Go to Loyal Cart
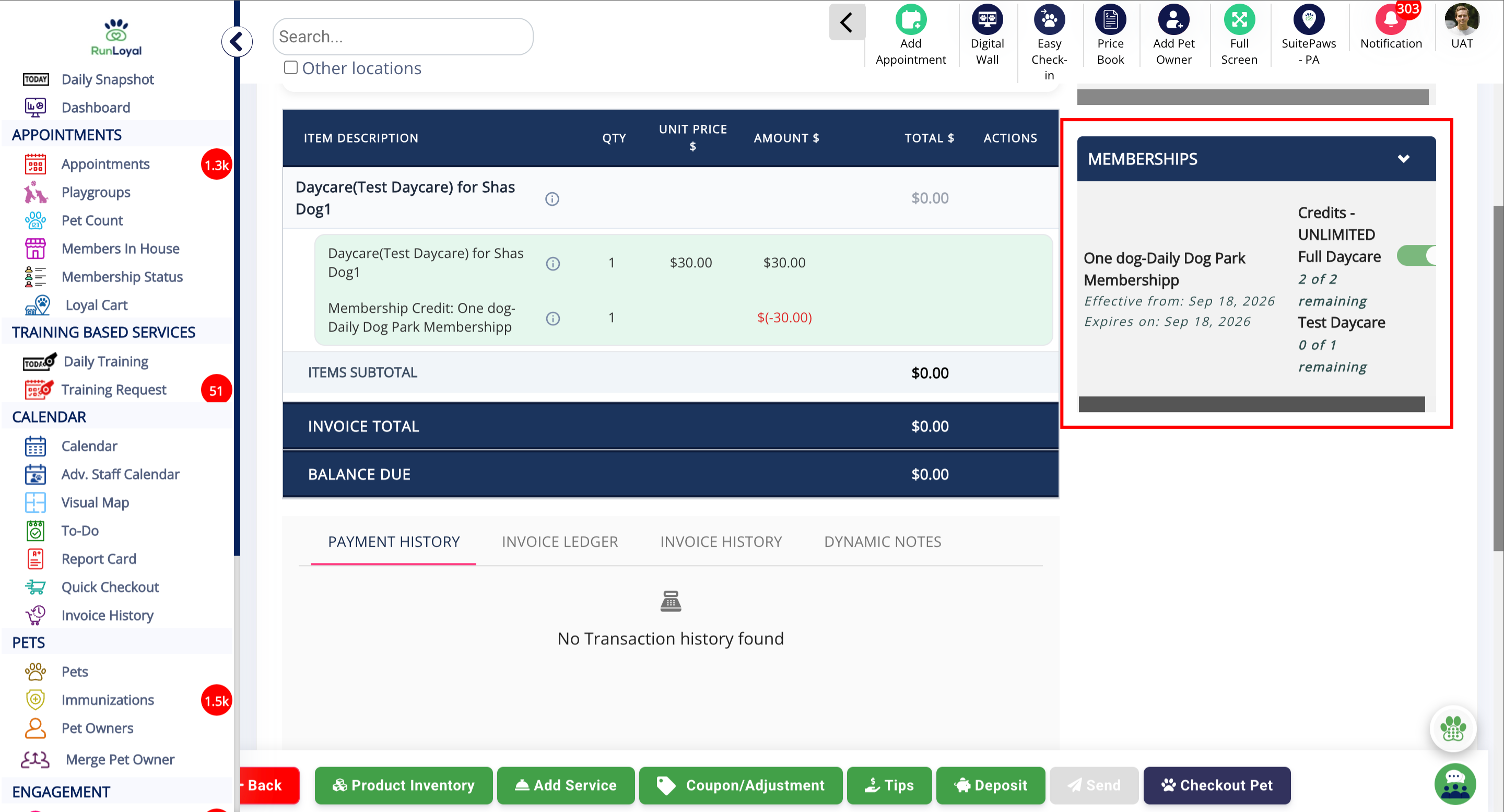This screenshot has width=1504, height=812. pos(96,305)
